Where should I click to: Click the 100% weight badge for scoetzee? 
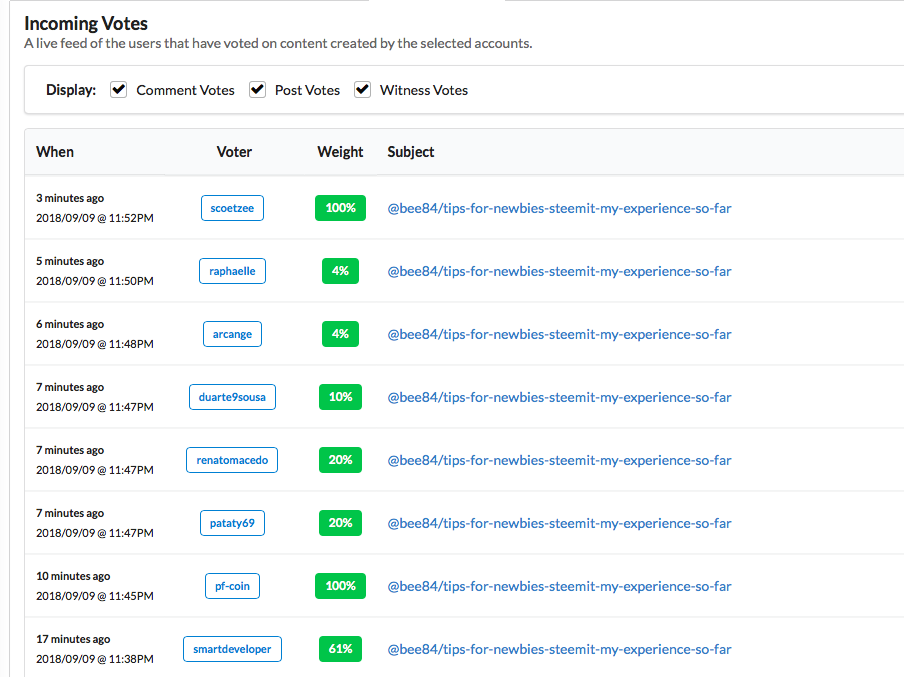point(340,208)
